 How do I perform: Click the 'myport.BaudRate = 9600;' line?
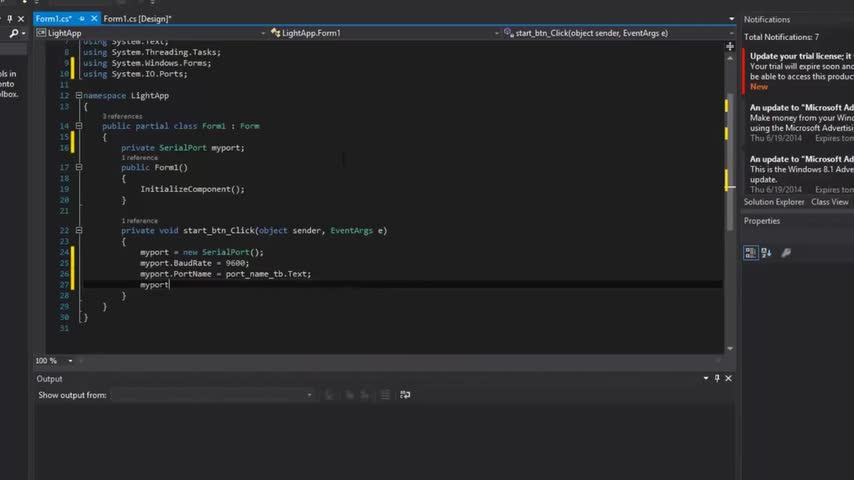[194, 263]
